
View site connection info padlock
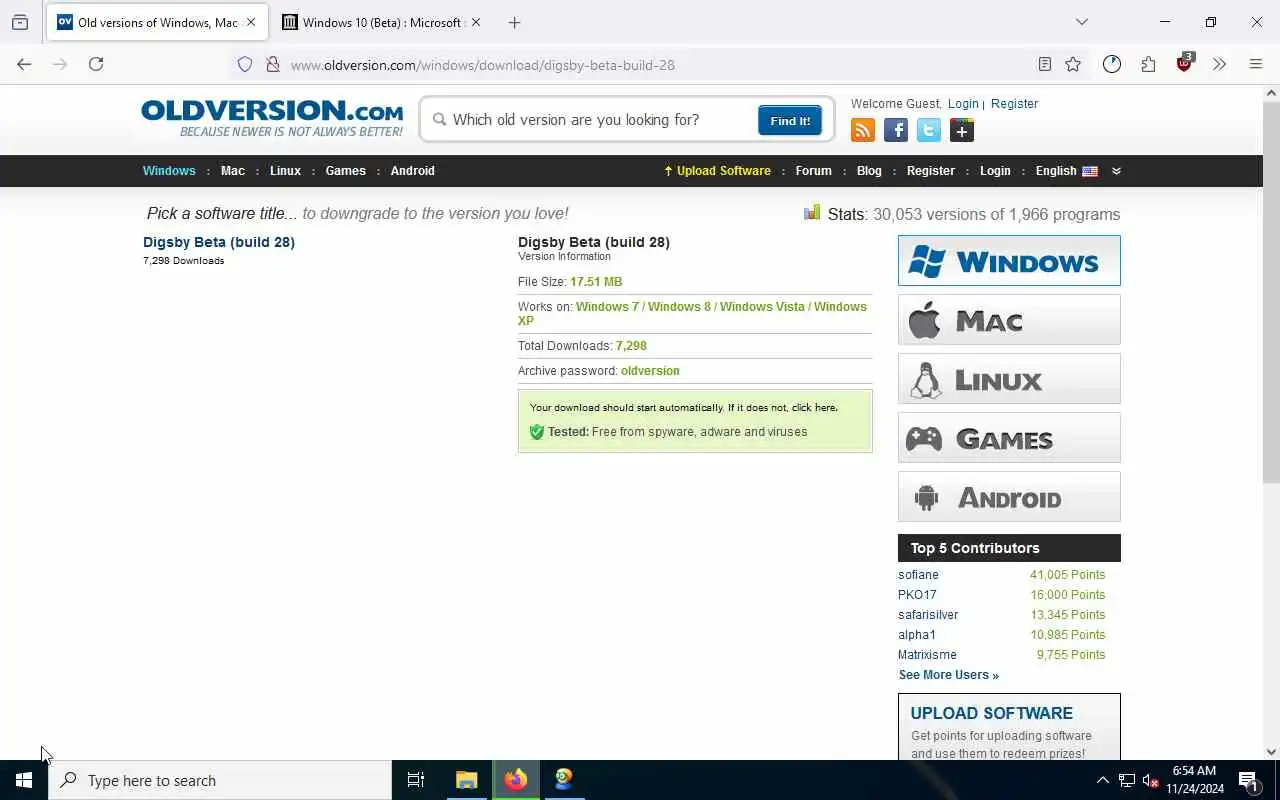coord(272,64)
